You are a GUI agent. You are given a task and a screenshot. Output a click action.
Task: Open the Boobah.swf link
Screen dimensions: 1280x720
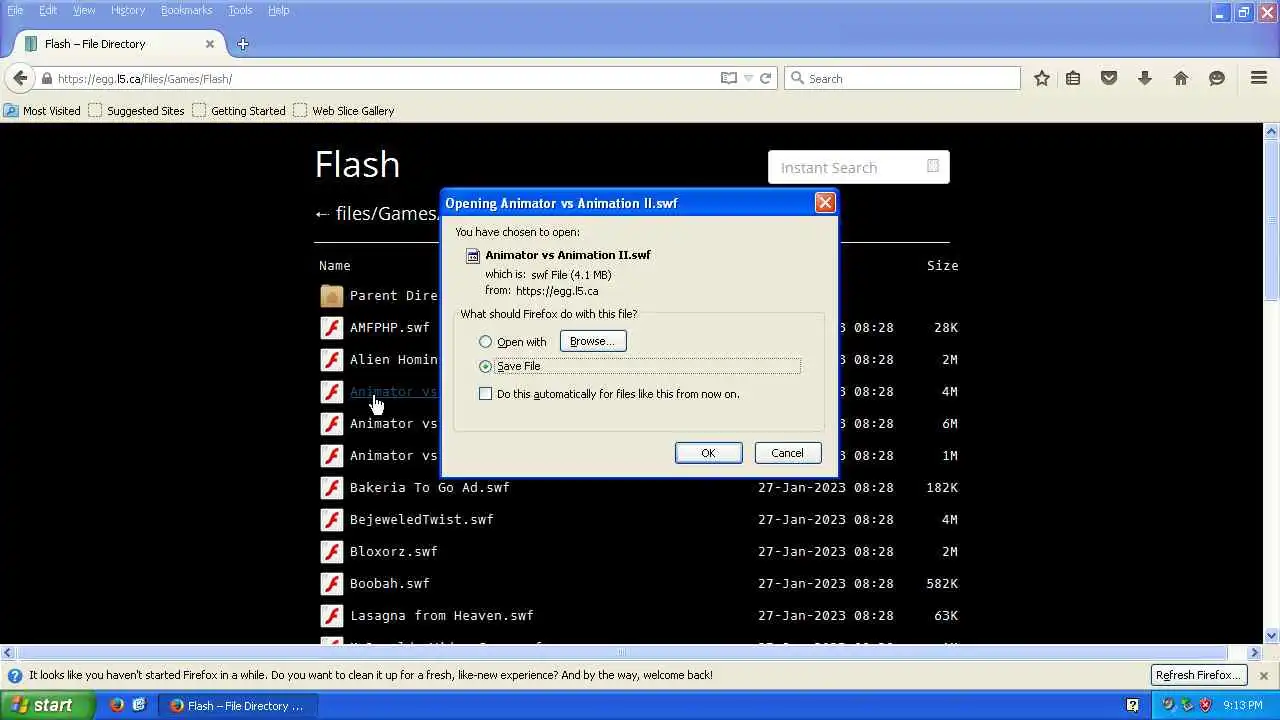(389, 583)
